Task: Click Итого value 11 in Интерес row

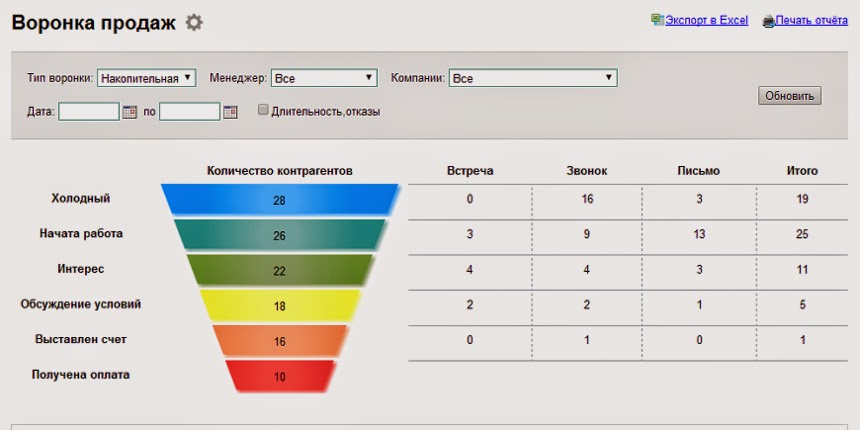Action: pyautogui.click(x=802, y=270)
